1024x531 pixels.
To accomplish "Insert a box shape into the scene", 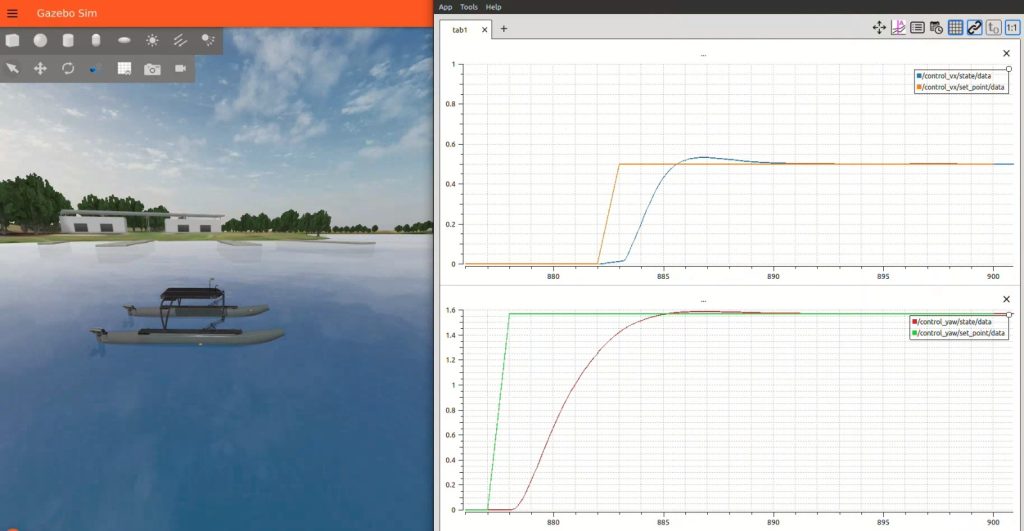I will (x=13, y=41).
